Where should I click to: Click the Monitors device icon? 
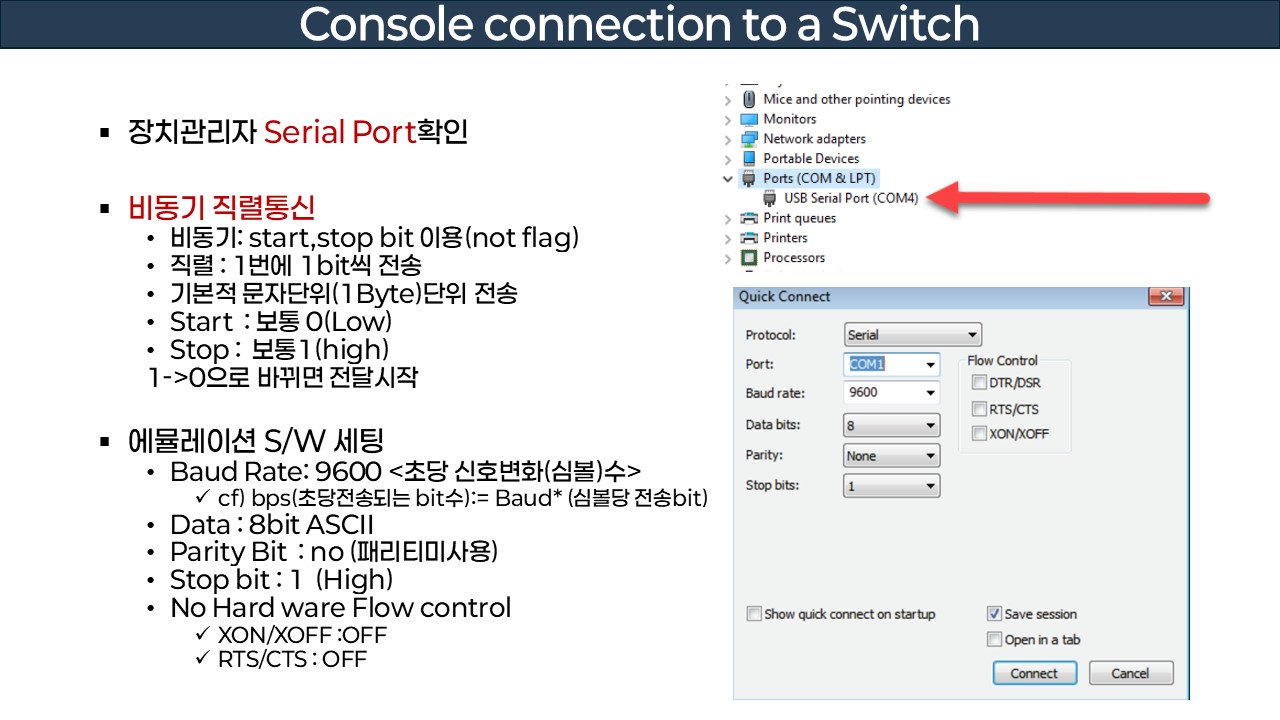click(749, 119)
